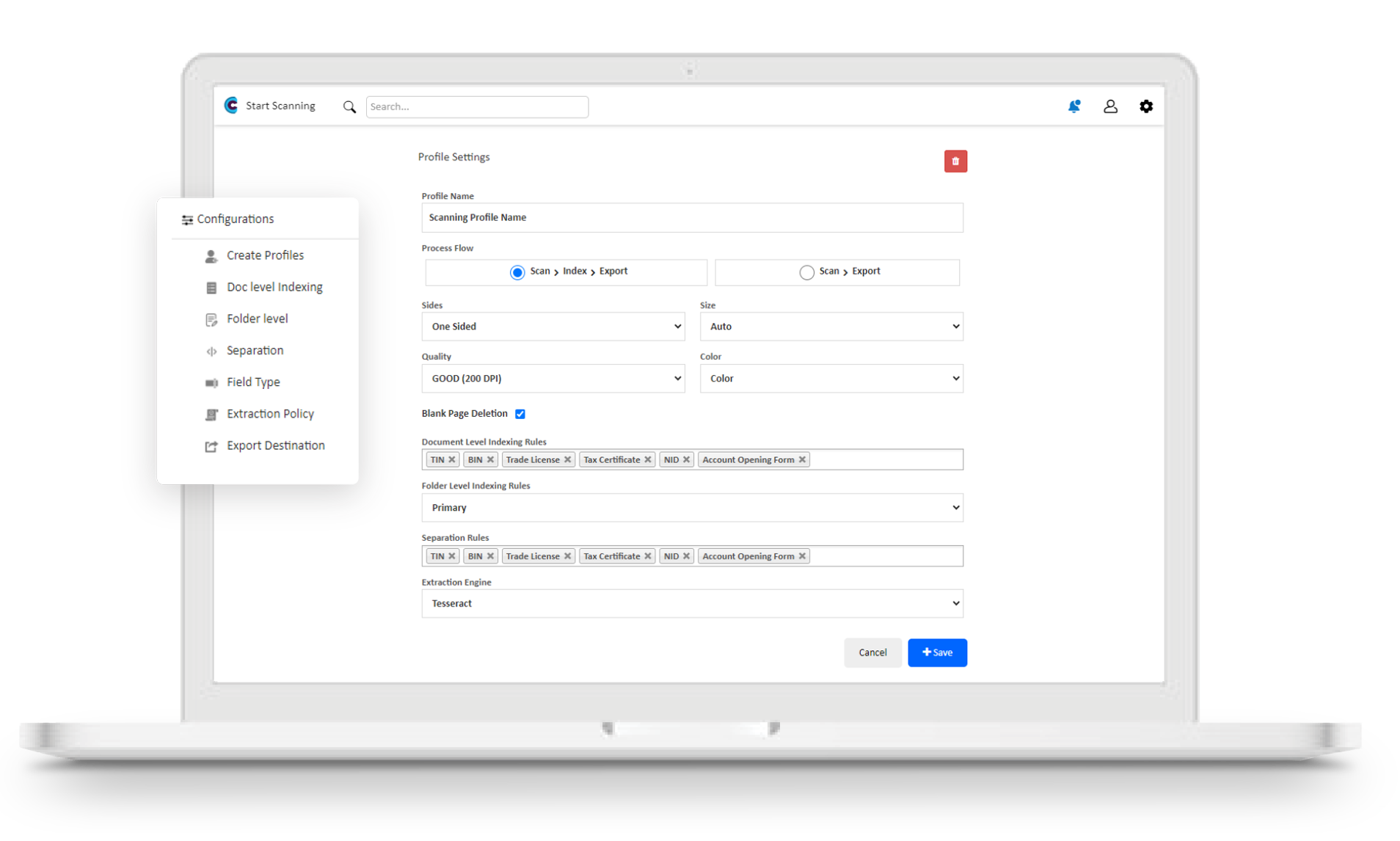Click the app logo beside Start Scanning

[231, 106]
